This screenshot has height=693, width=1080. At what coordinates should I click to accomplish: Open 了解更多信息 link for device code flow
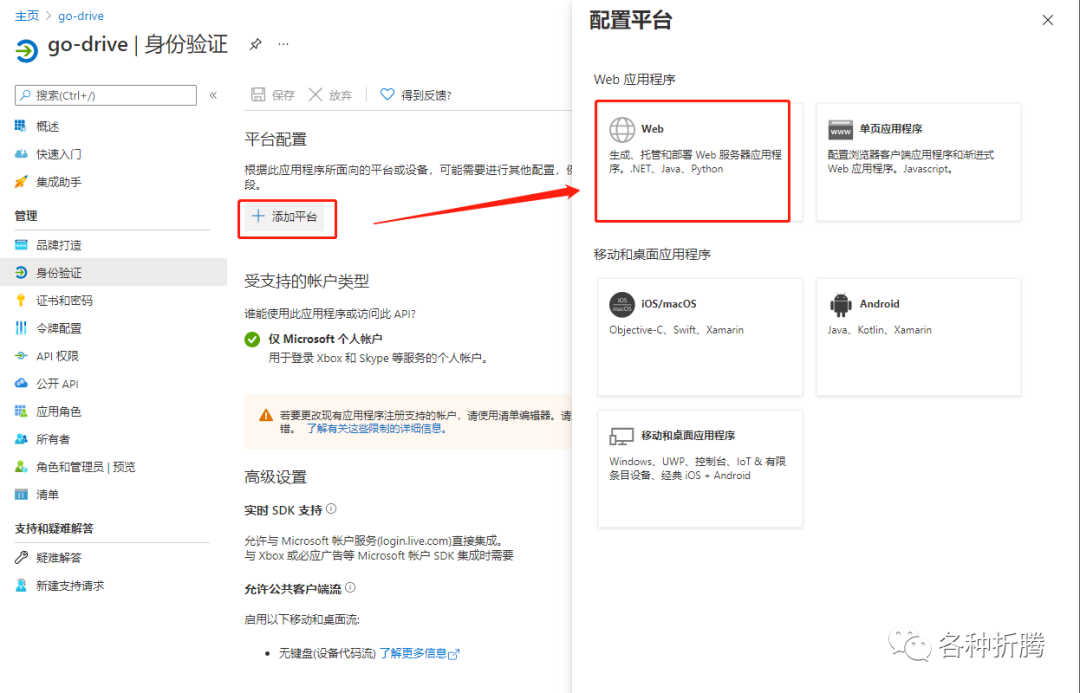click(x=419, y=653)
